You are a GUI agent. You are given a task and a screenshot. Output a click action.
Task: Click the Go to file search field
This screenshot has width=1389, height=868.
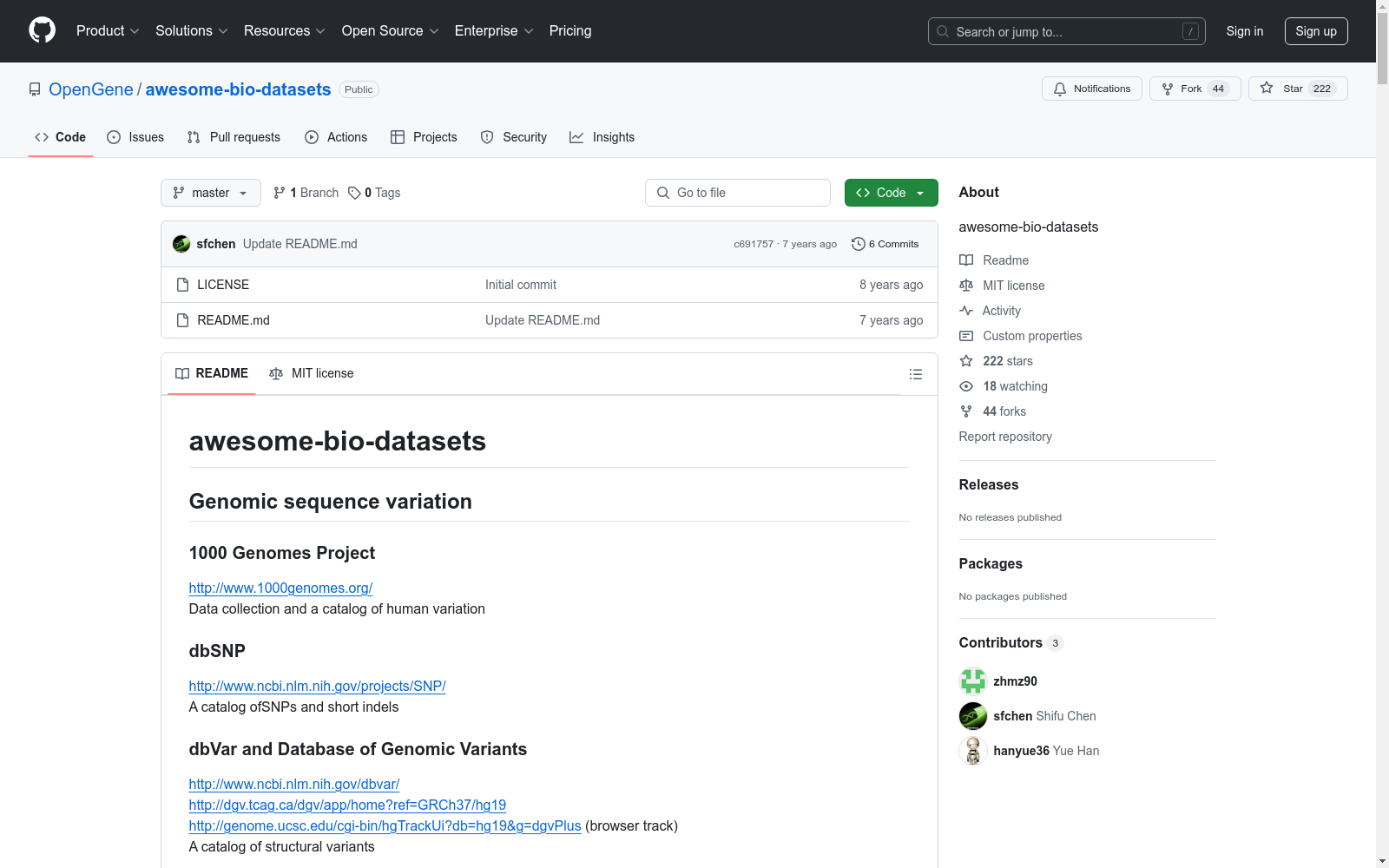[738, 193]
